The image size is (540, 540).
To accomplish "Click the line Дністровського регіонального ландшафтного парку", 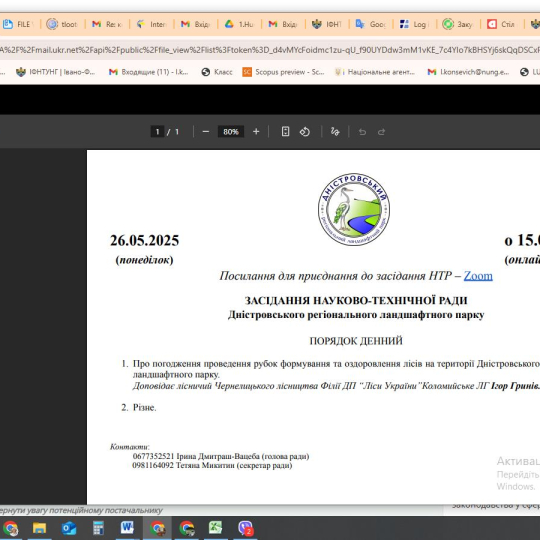I will (356, 315).
